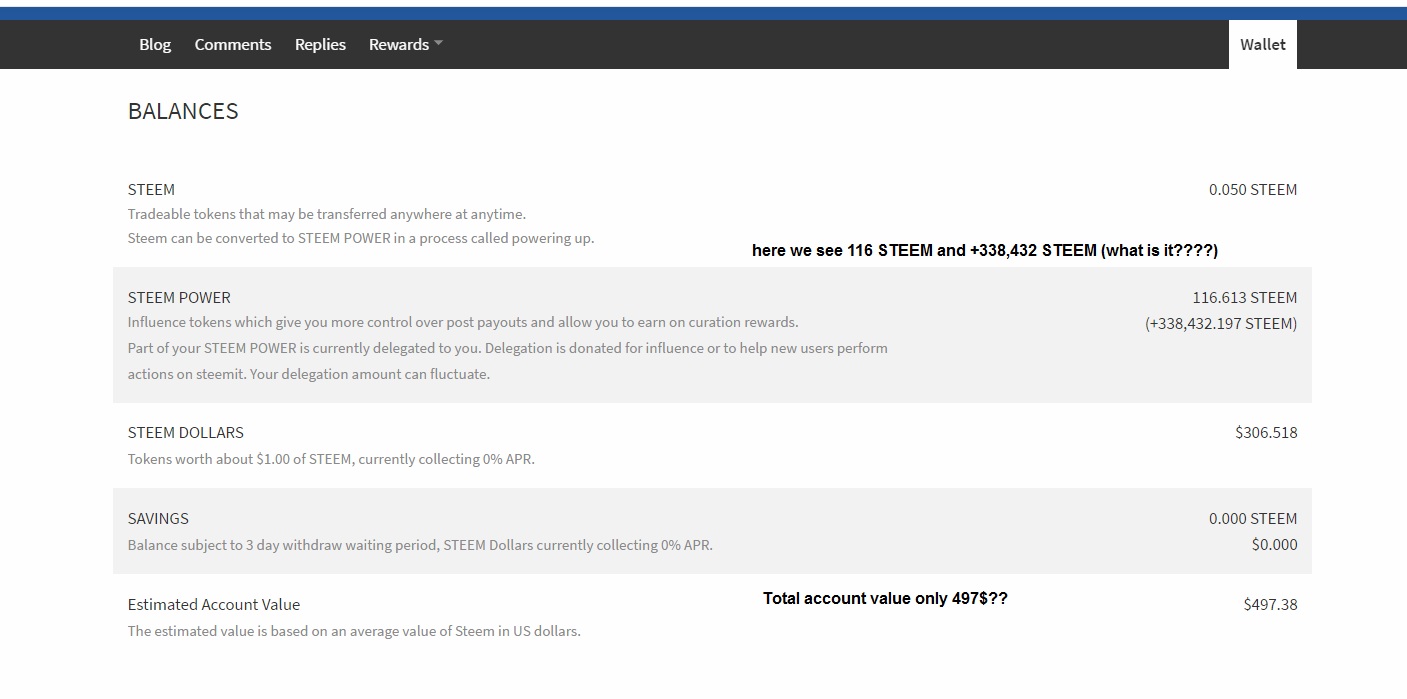Click the delegated +338,432.197 STEEM amount
The image size is (1407, 699).
click(1220, 324)
